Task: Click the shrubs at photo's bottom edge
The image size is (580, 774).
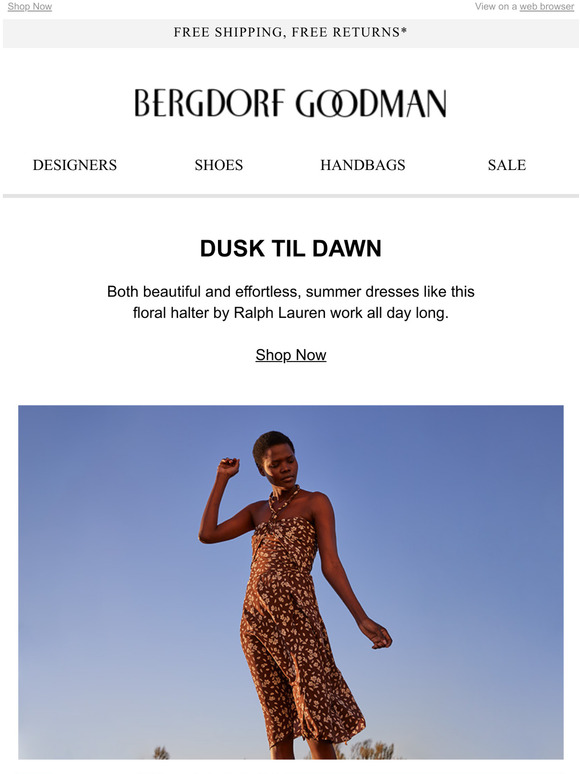Action: tap(368, 750)
